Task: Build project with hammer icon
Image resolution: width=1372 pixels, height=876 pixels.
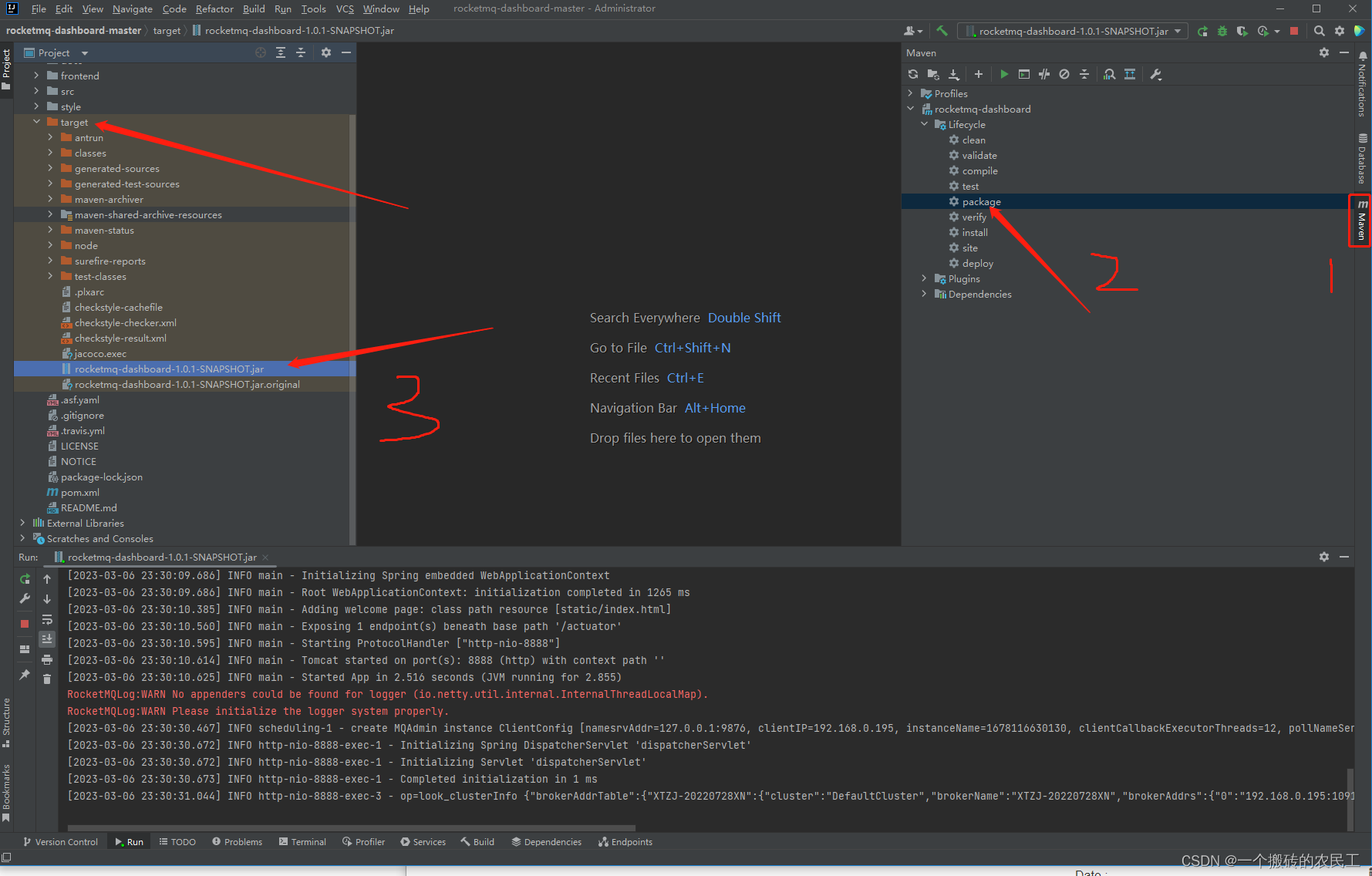Action: 942,31
